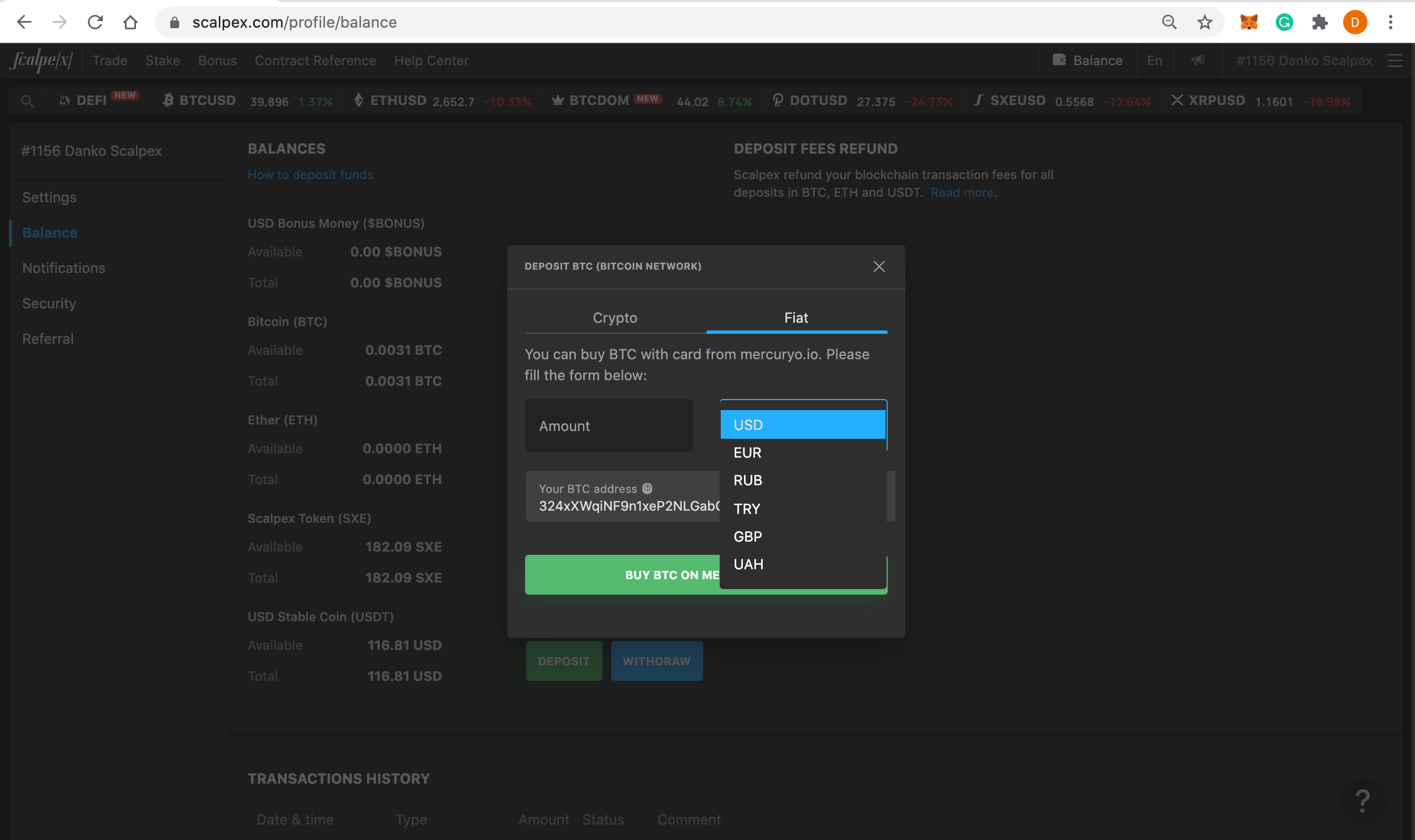Open the browser home icon
This screenshot has height=840, width=1415.
tap(131, 22)
